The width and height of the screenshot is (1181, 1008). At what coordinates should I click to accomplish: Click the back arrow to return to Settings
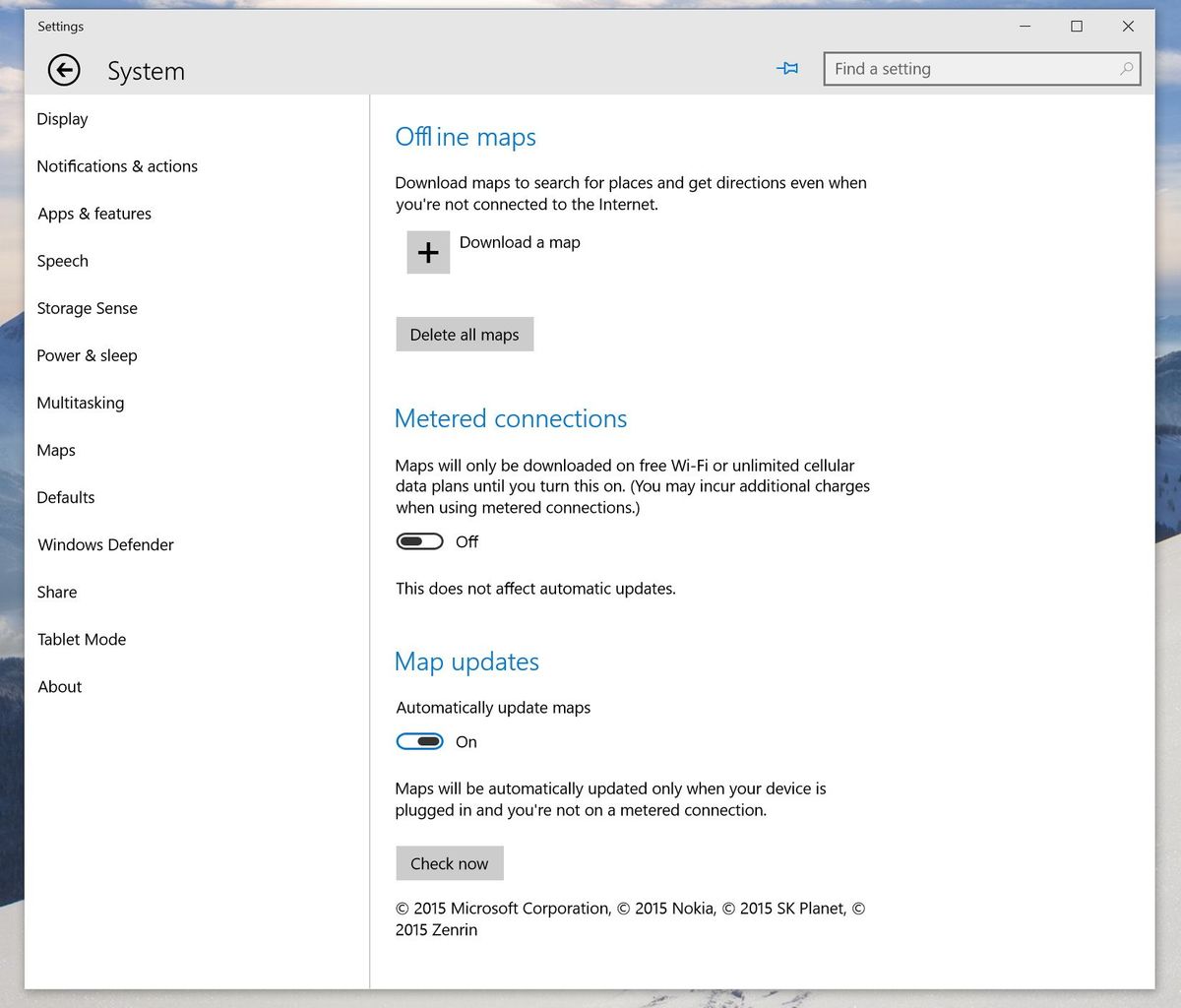[x=63, y=70]
